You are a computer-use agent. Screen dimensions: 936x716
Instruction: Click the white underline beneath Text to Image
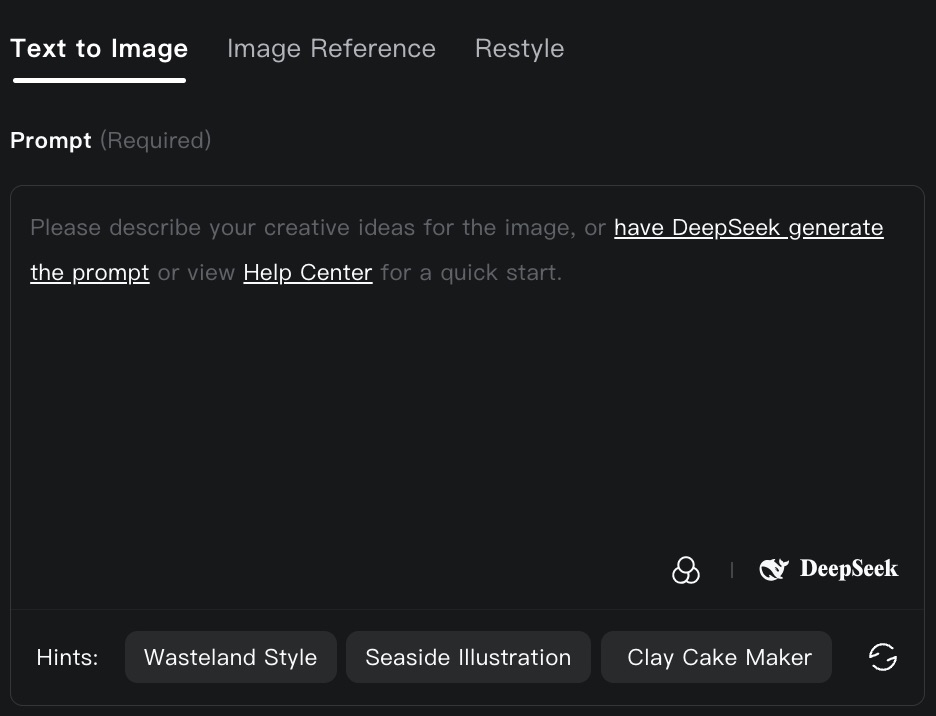(x=99, y=80)
